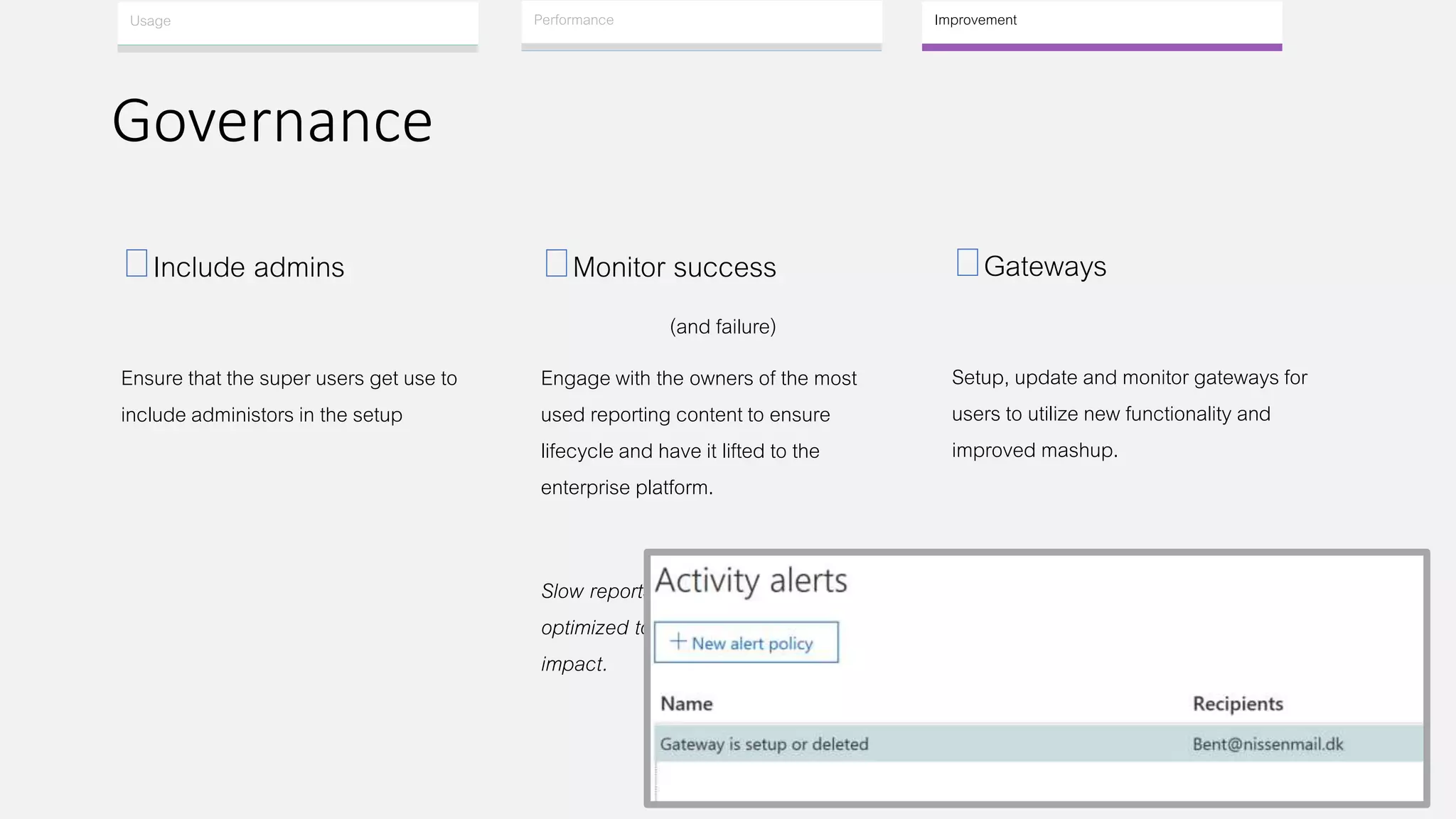The width and height of the screenshot is (1456, 819).
Task: Click the 'enterprise platform.' text
Action: [627, 488]
